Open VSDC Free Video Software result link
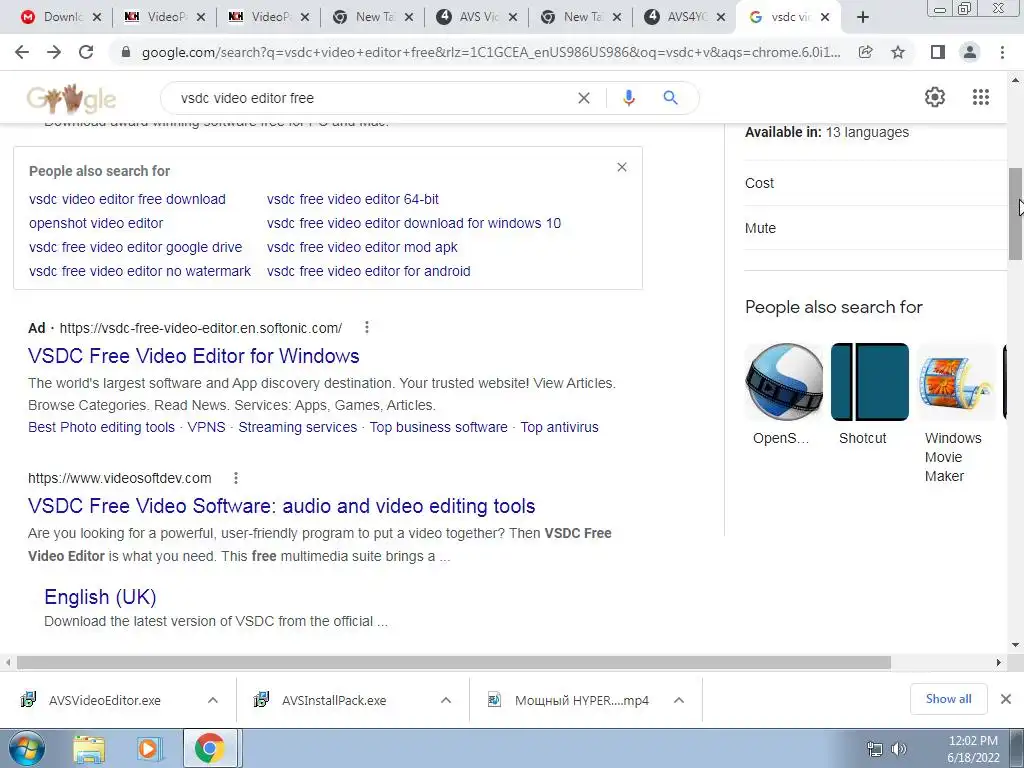The height and width of the screenshot is (768, 1024). click(281, 506)
